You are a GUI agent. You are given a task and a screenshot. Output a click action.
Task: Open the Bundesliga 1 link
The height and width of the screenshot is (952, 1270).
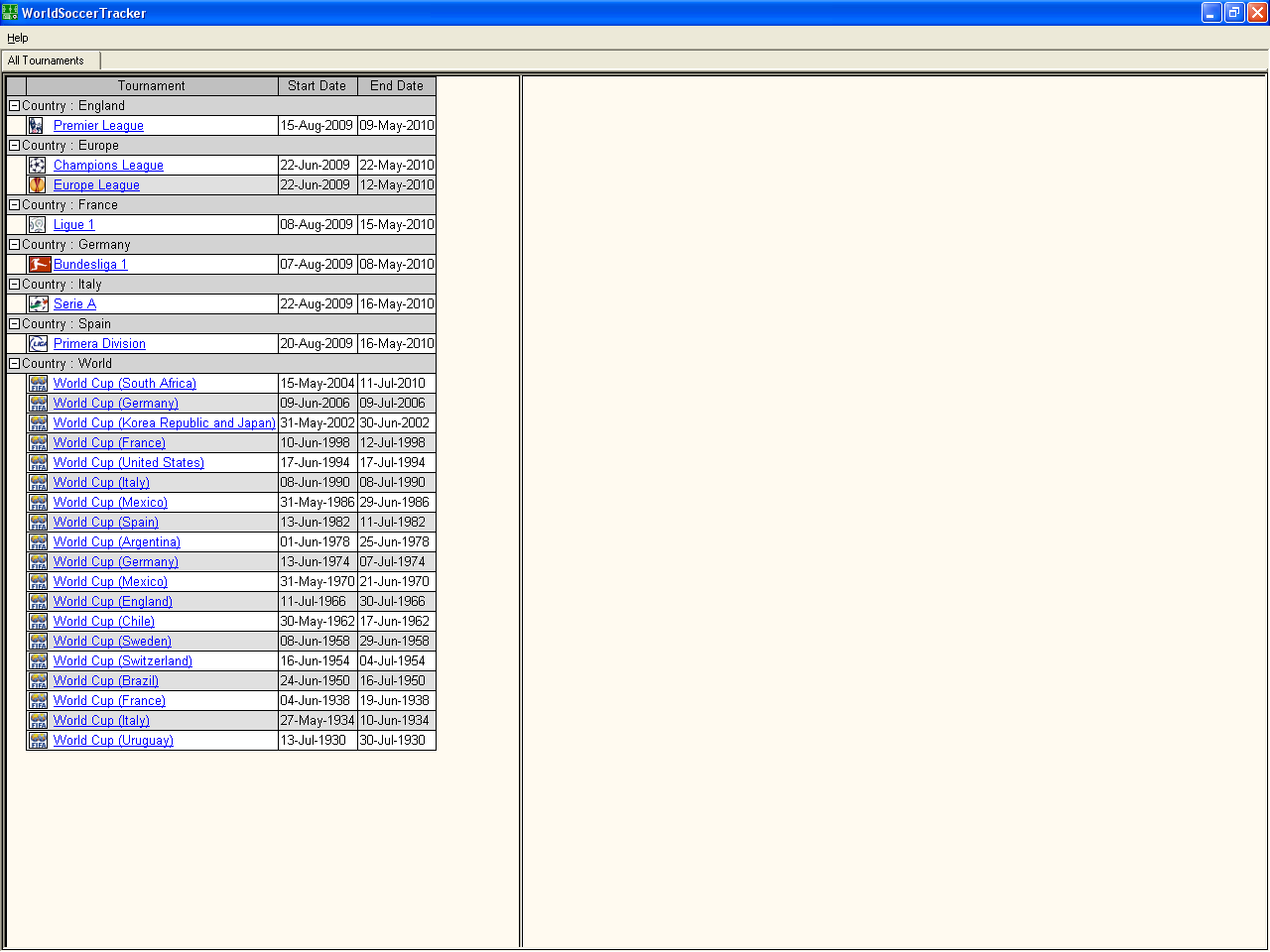pos(90,265)
